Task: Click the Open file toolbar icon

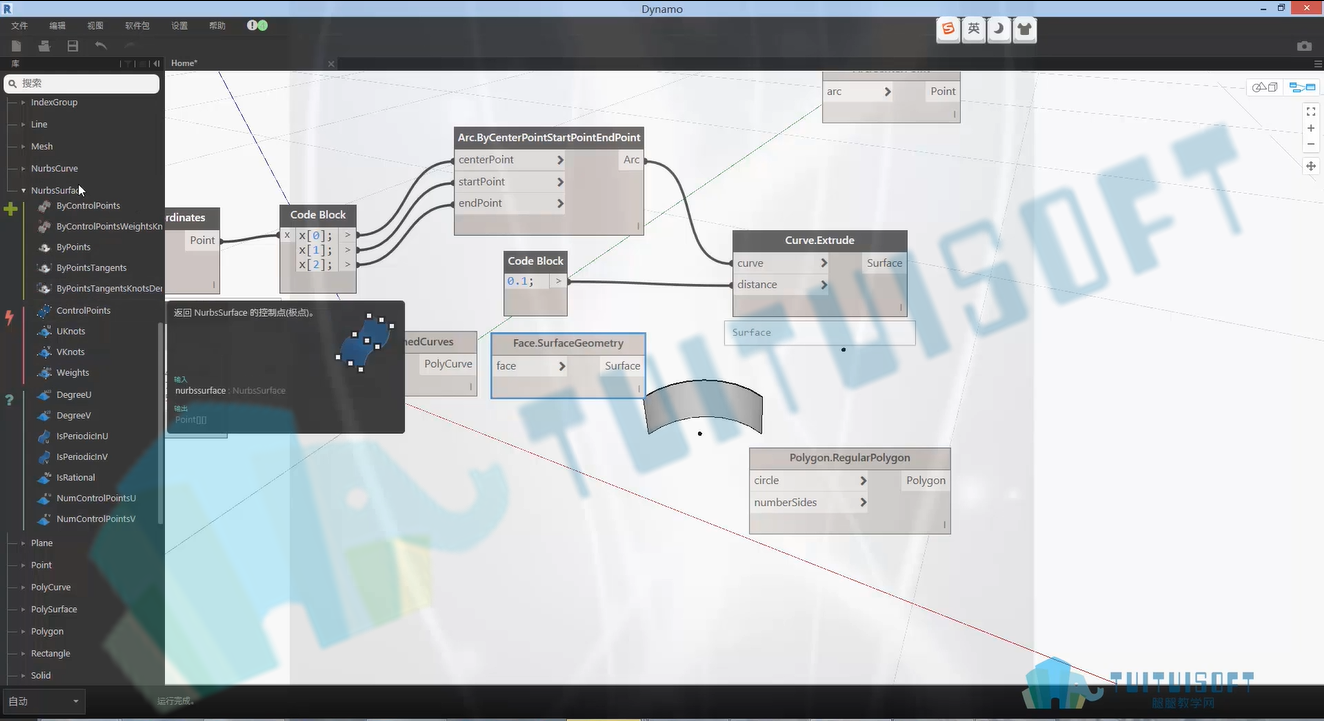Action: (x=44, y=46)
